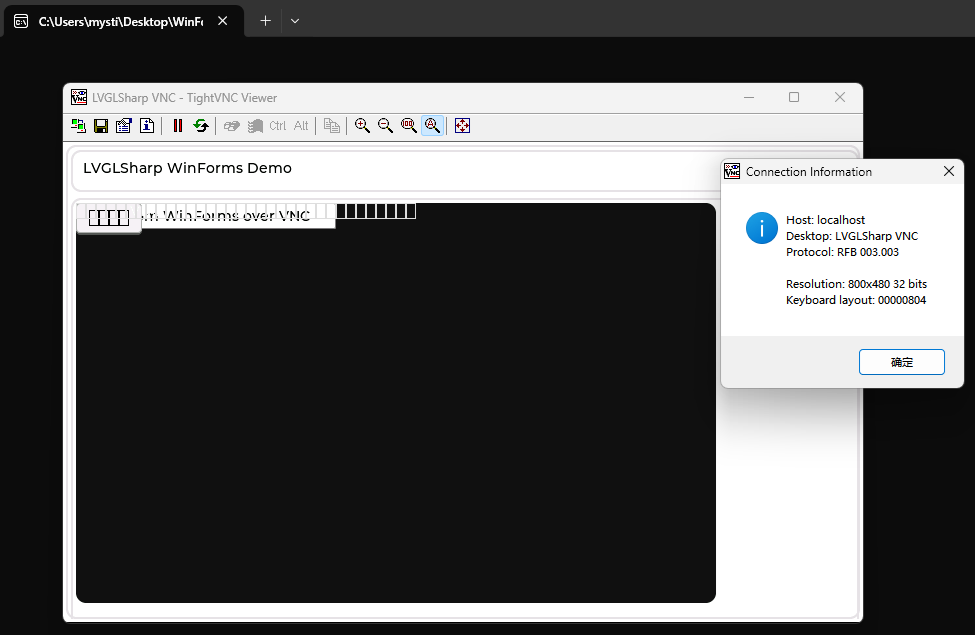Switch viewer to full-screen mode
The image size is (975, 635).
pos(462,125)
